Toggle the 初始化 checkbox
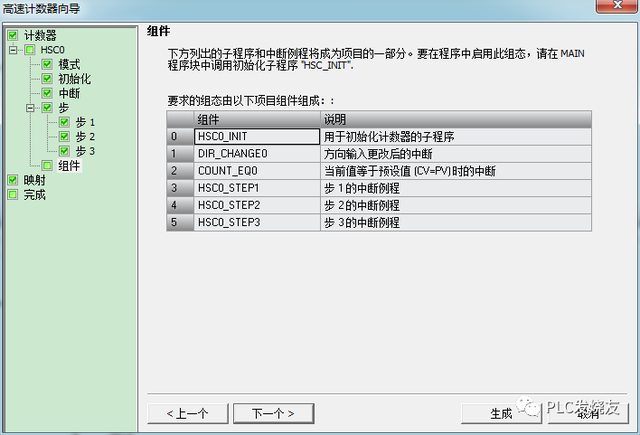Viewport: 640px width, 435px height. (47, 78)
